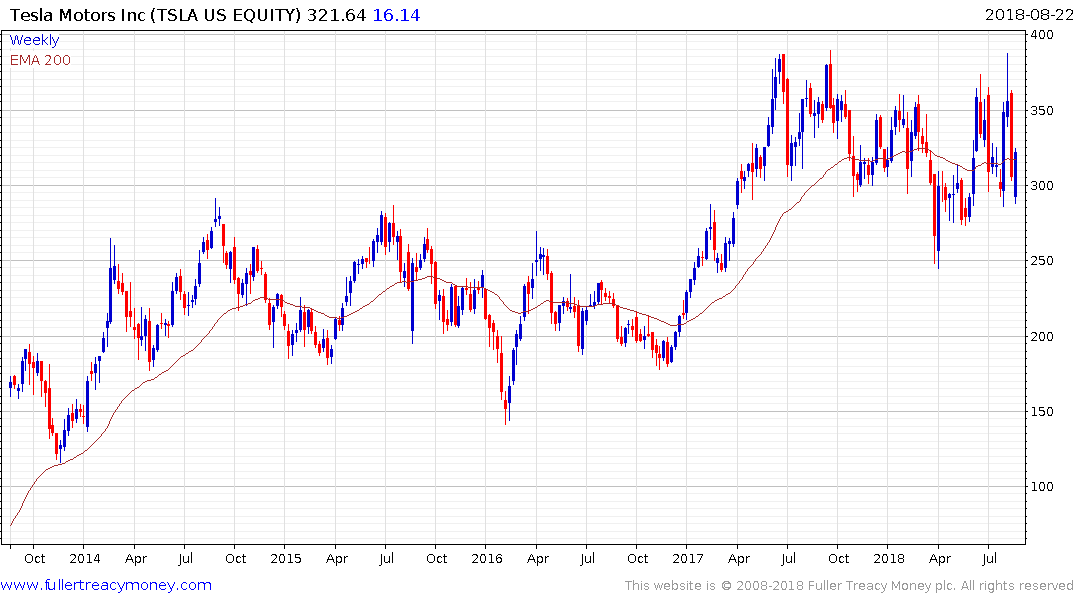Select the EMA 200 legend label
This screenshot has height=600, width=1075.
pos(40,60)
